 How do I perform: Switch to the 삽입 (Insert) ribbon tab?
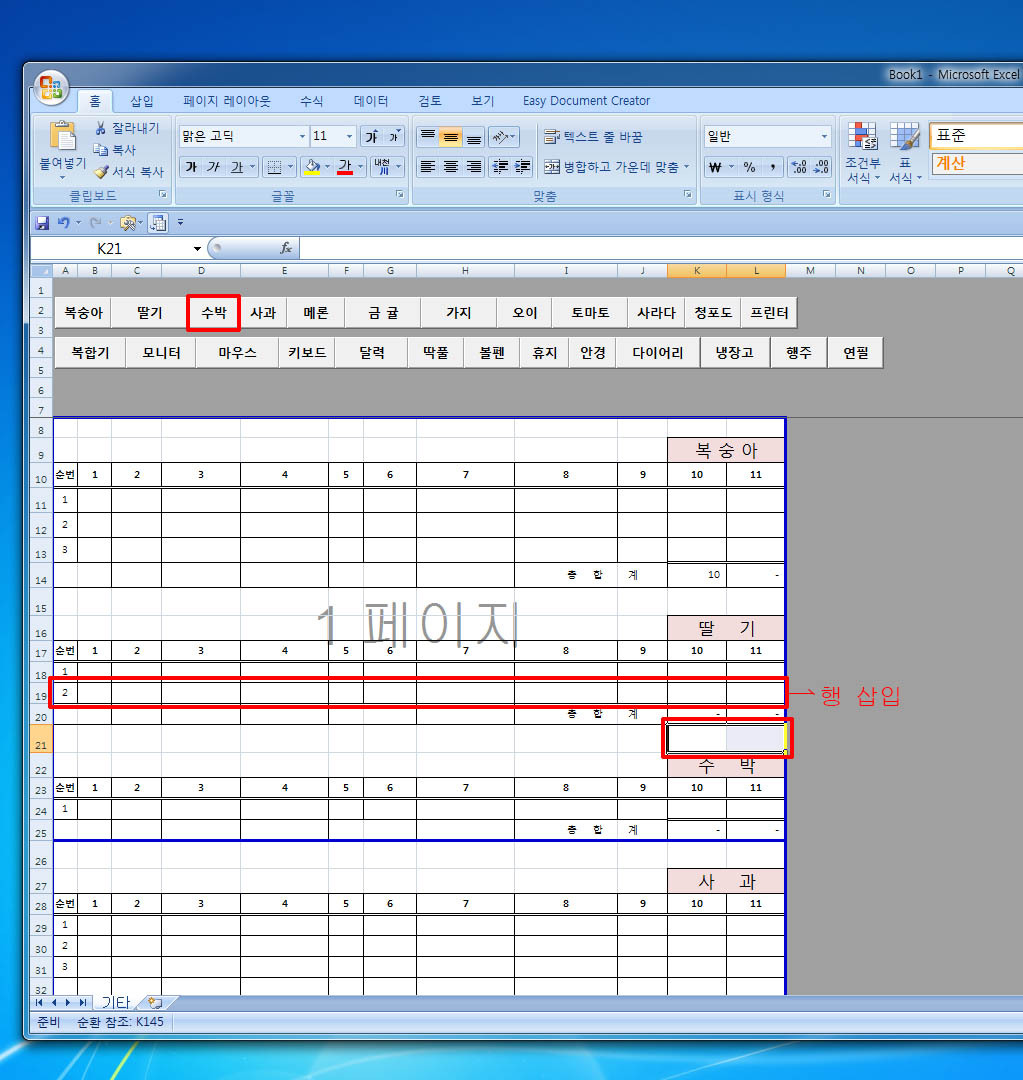point(142,101)
